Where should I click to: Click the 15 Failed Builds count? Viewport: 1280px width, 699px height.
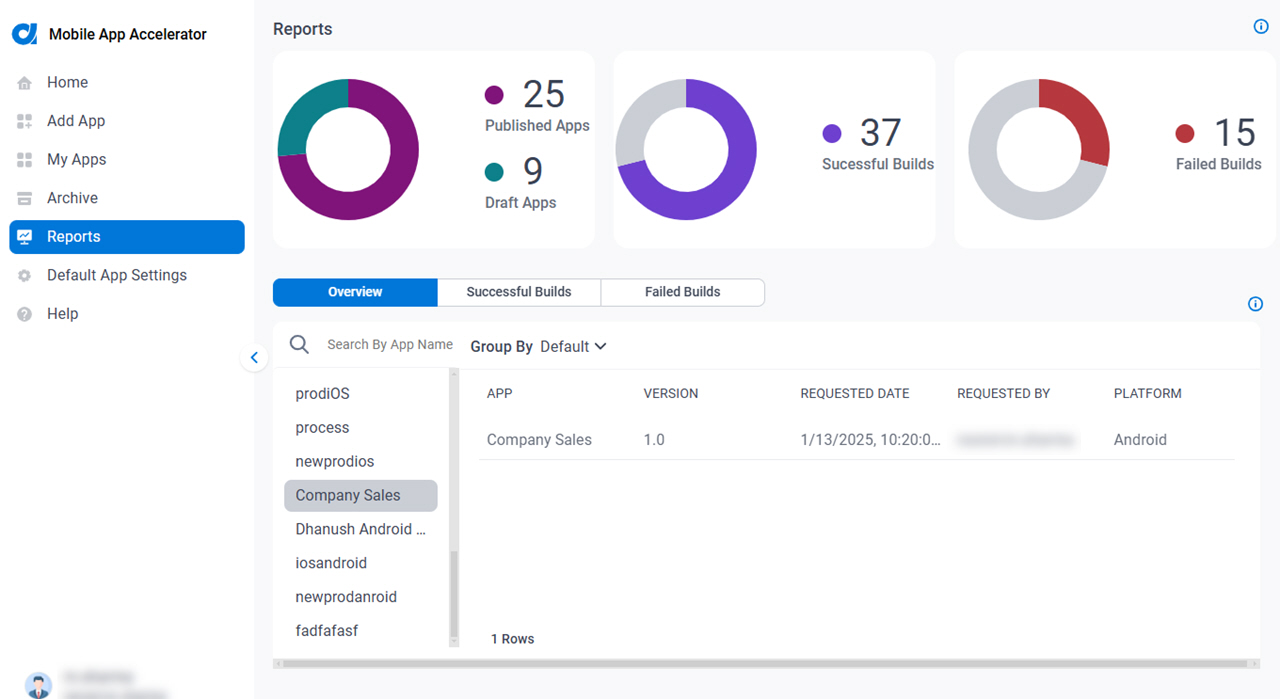point(1235,133)
